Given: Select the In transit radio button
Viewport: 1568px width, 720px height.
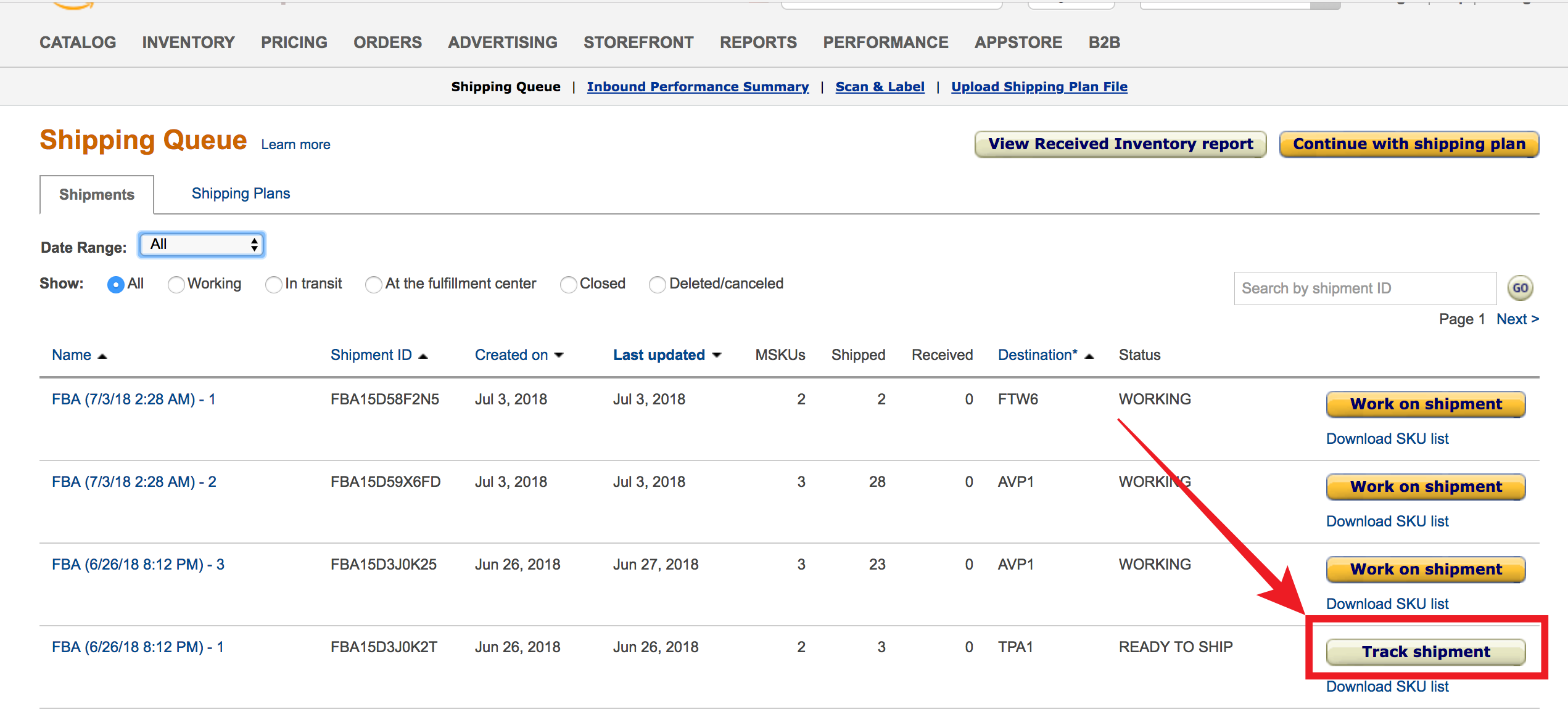Looking at the screenshot, I should [273, 284].
